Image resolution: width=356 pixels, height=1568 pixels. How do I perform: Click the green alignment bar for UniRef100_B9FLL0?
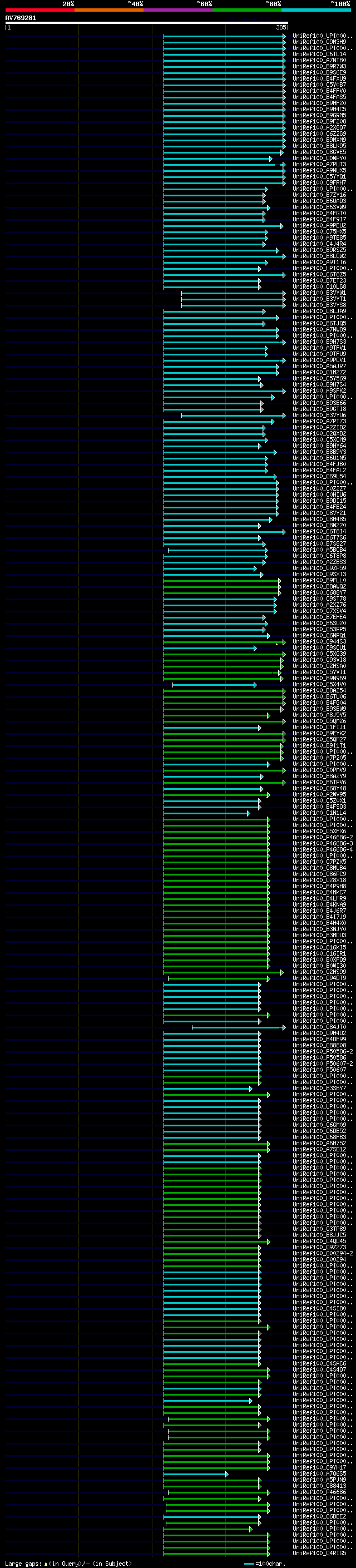click(x=222, y=580)
